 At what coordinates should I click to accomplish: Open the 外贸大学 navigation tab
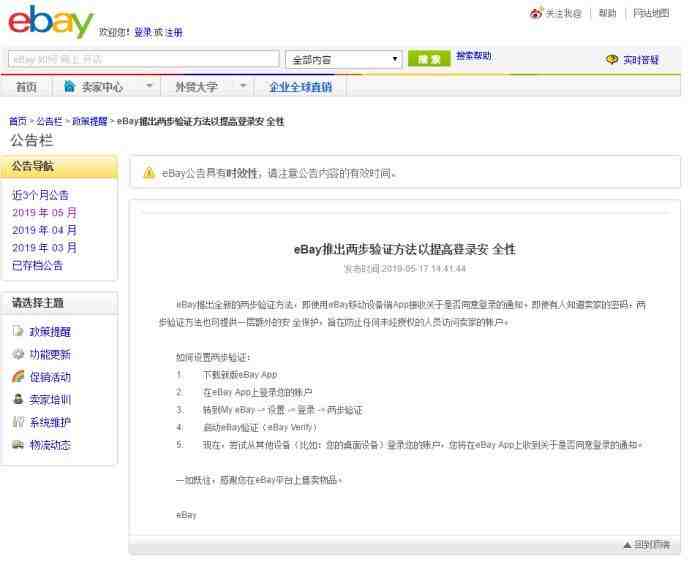coord(196,87)
